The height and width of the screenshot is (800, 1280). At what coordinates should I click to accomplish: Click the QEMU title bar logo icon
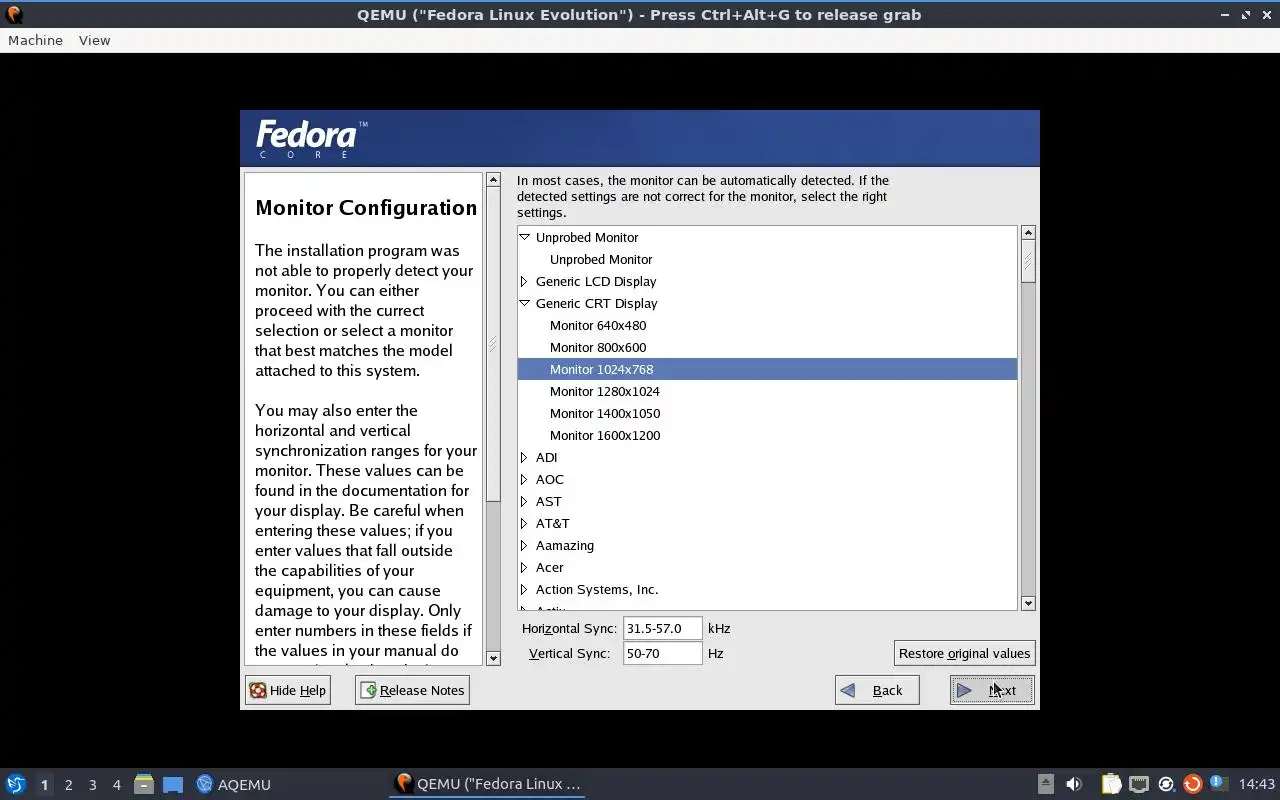point(14,15)
